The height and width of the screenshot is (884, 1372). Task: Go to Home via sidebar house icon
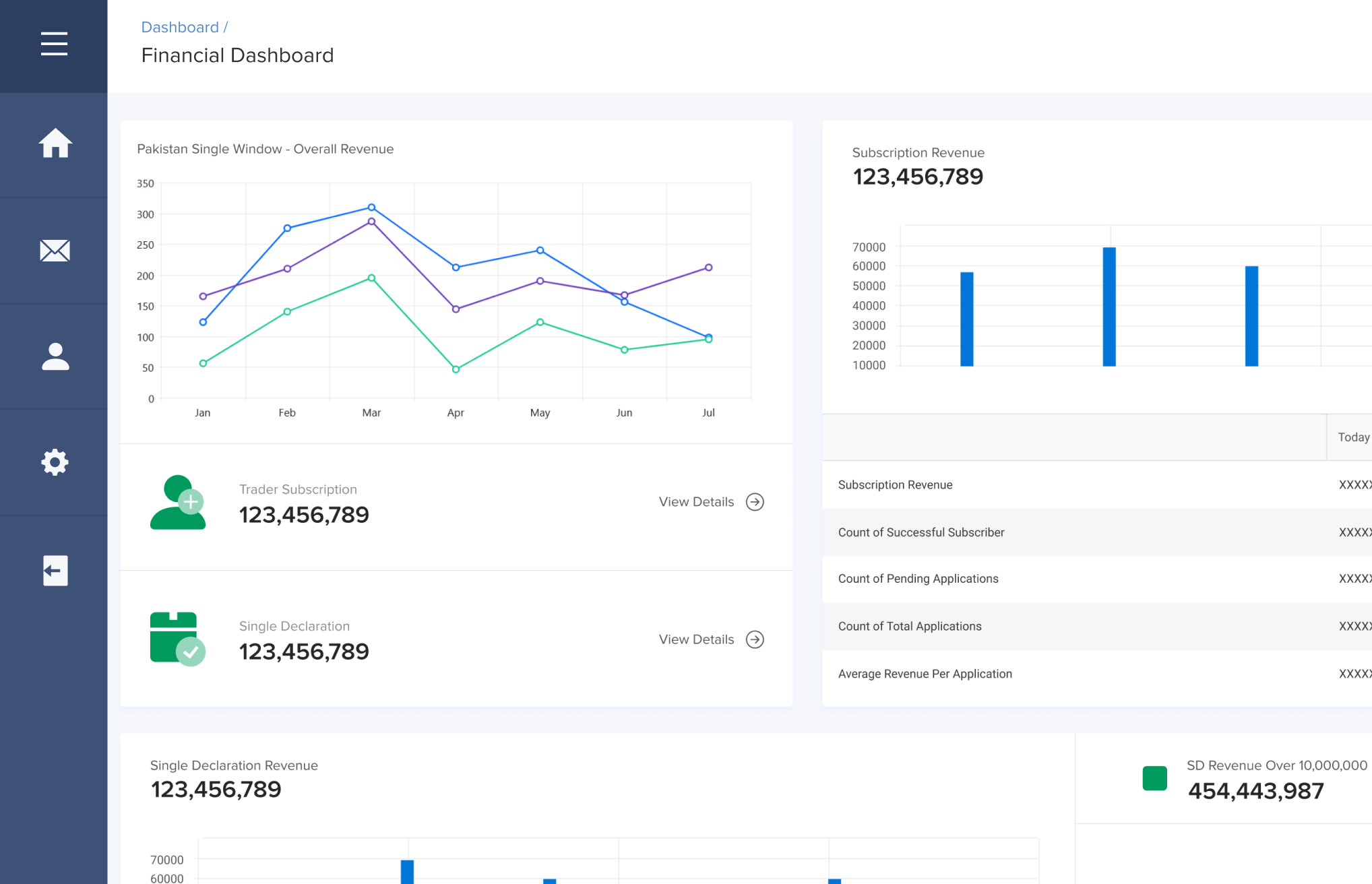coord(55,143)
